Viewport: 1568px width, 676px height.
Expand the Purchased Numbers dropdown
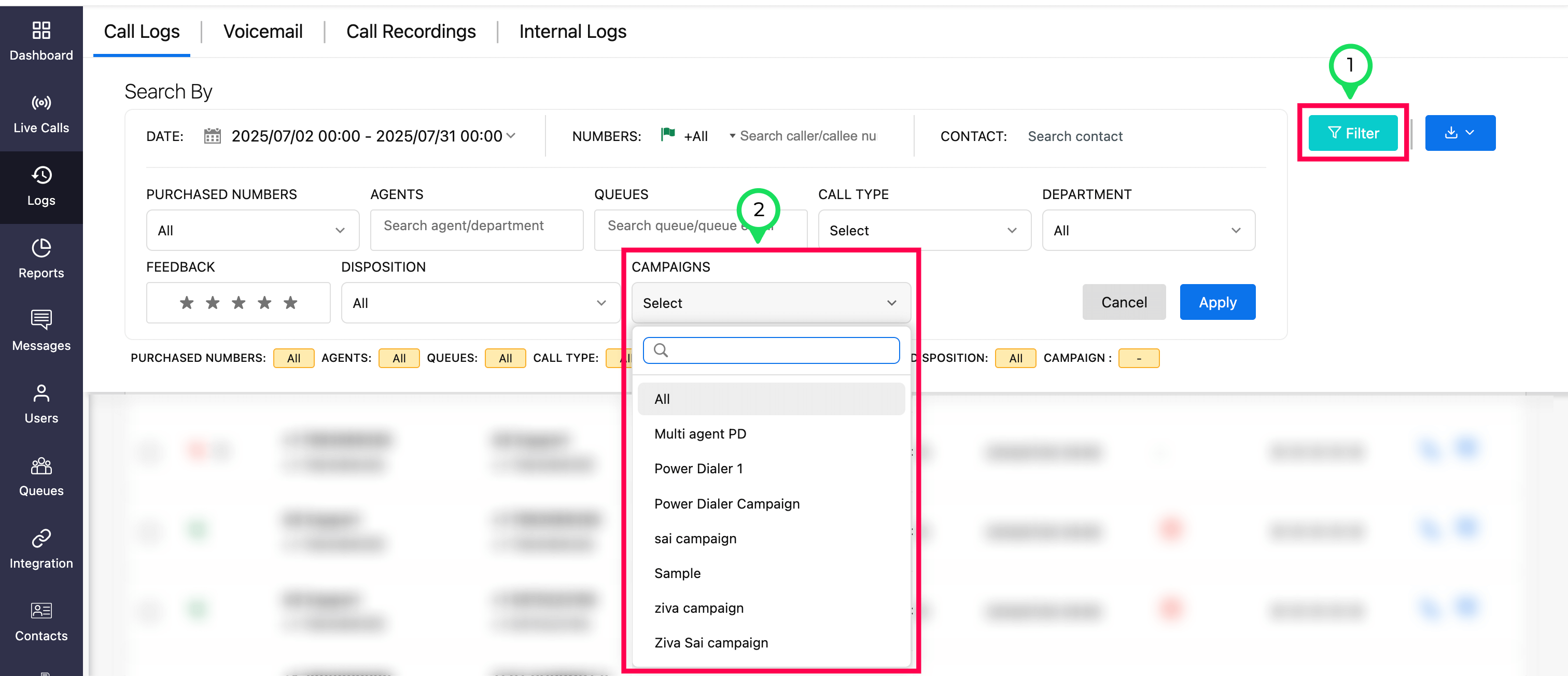point(253,231)
